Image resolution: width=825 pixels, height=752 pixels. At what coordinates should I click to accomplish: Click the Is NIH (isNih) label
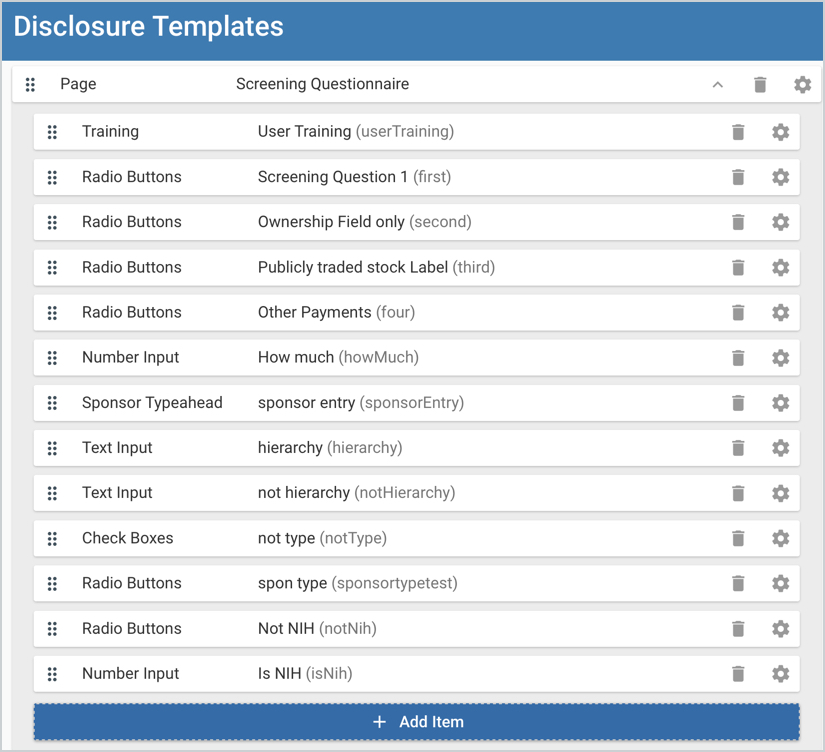coord(305,674)
